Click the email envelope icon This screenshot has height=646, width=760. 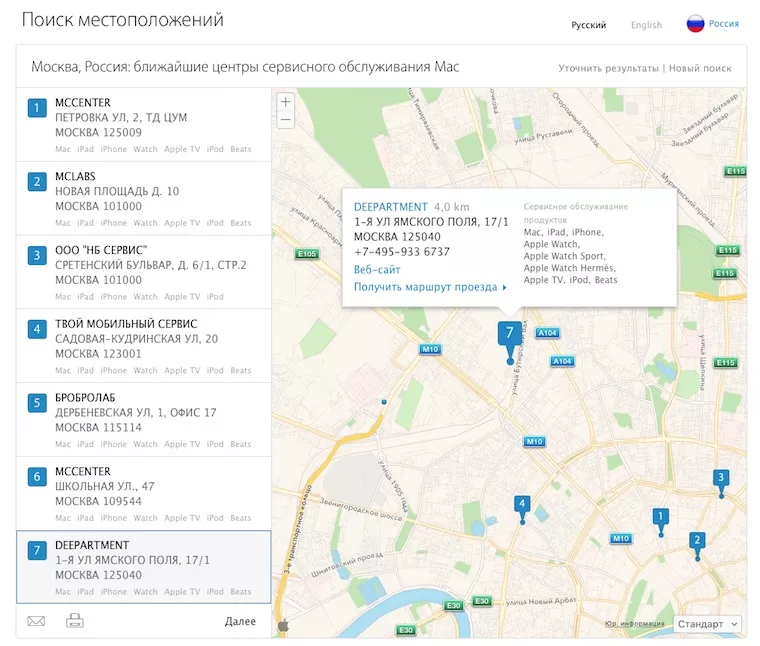click(36, 621)
